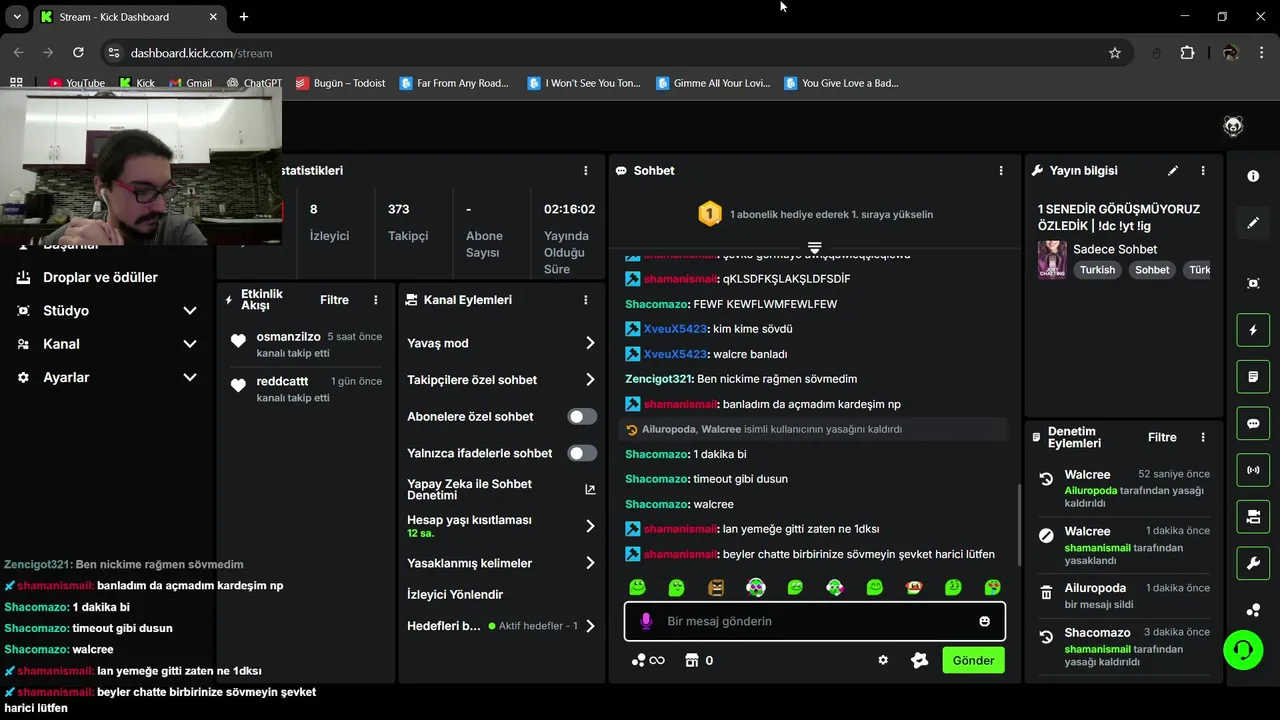Screen dimensions: 1280x720
Task: Open the panda profile avatar top right
Action: coord(1233,126)
